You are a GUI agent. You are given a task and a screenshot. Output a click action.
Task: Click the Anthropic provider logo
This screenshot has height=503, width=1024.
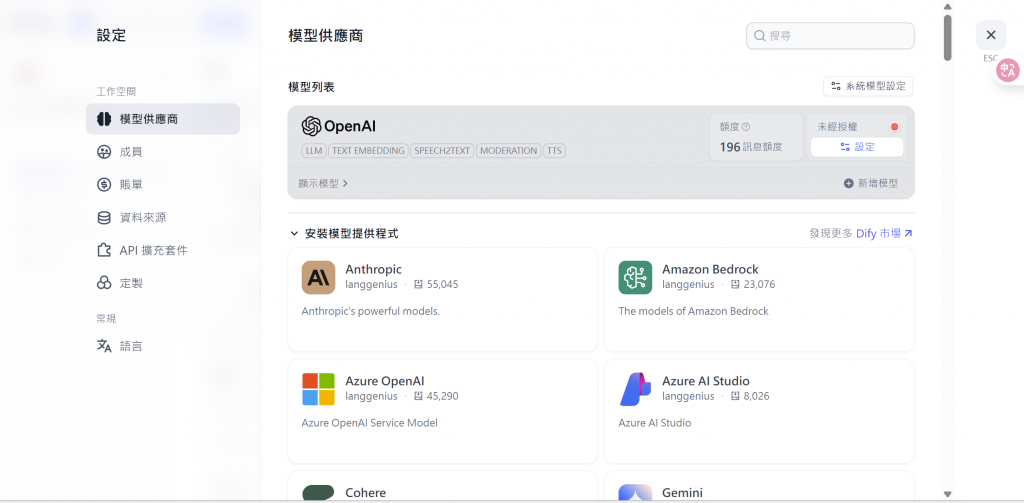pos(318,278)
